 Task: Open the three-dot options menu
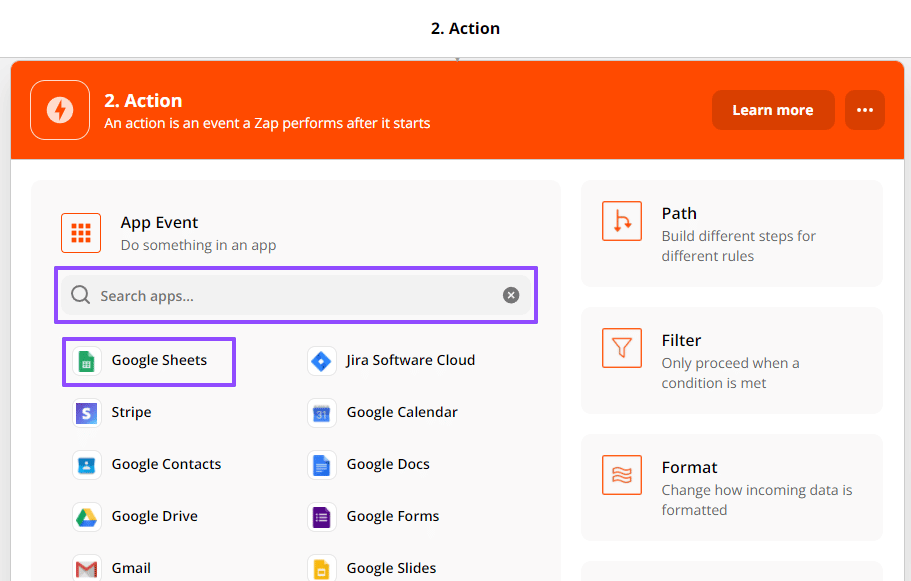864,110
